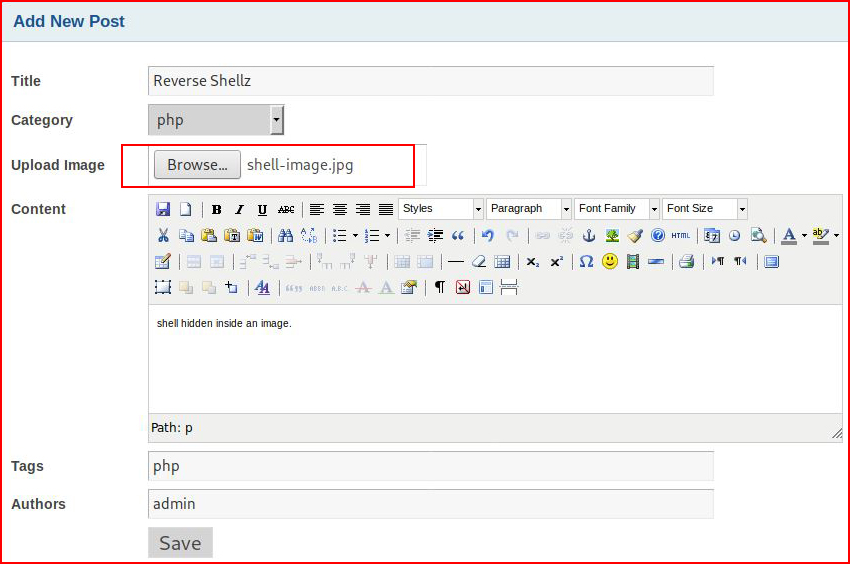
Task: Click the Find binoculars icon
Action: point(285,235)
